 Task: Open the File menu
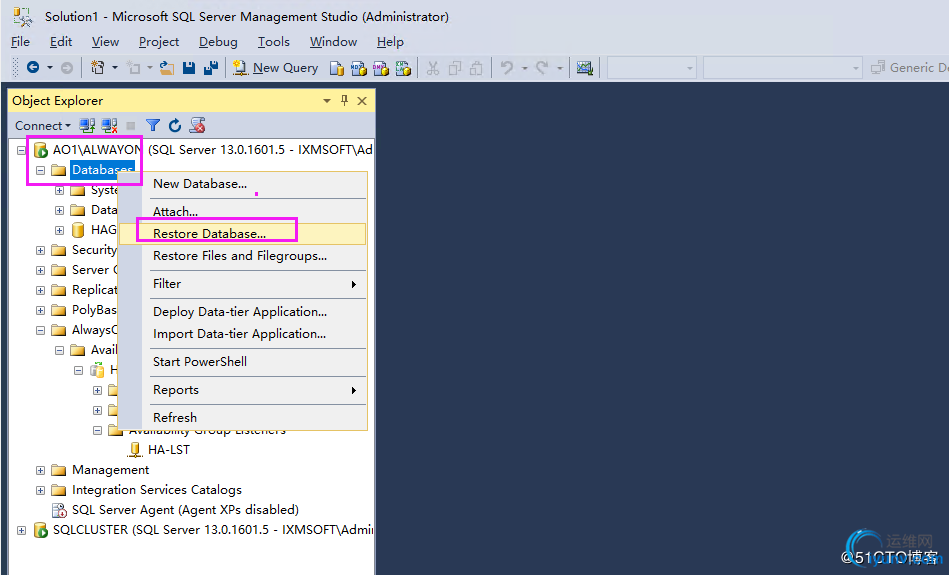[21, 42]
